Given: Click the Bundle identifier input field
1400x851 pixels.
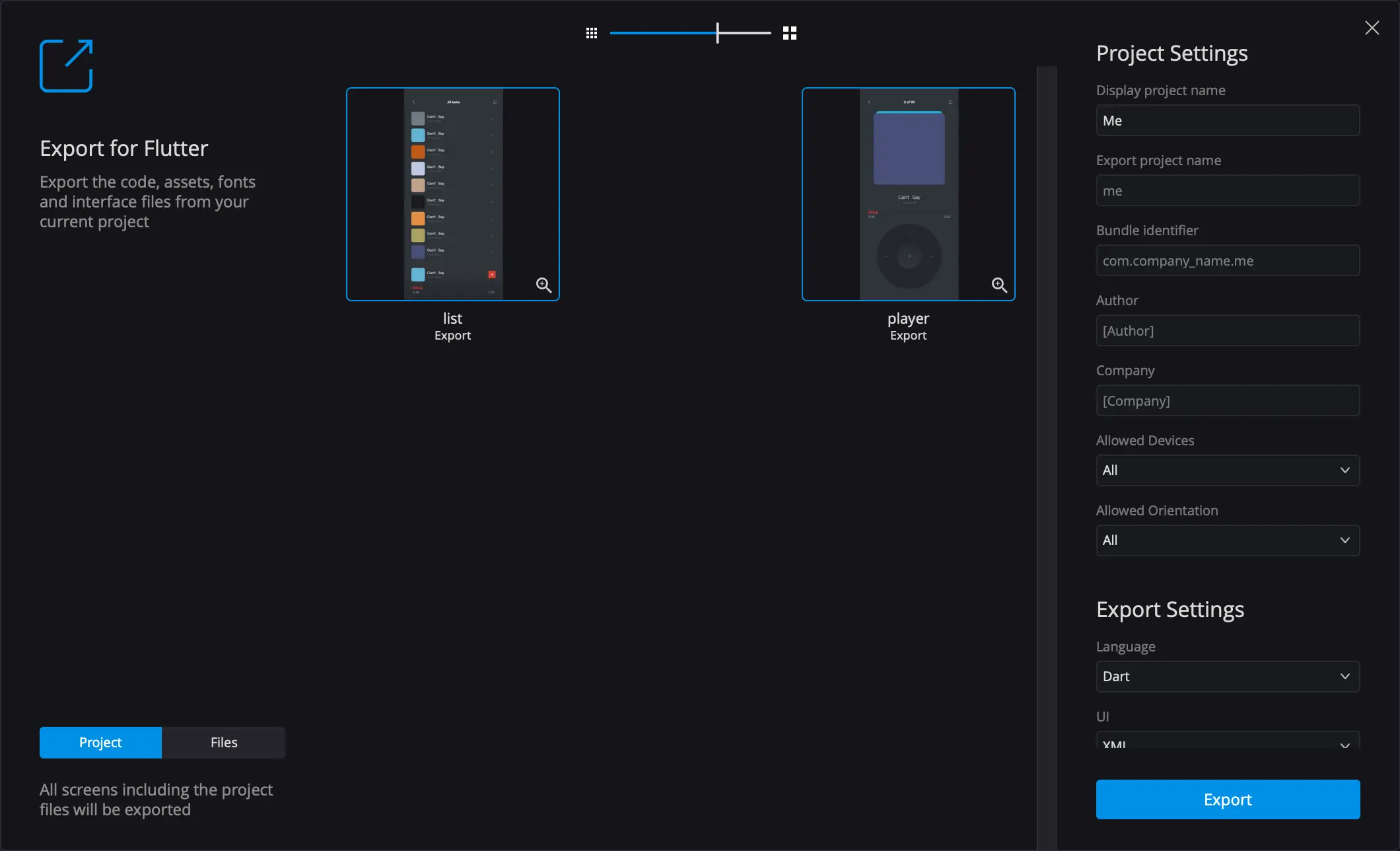Looking at the screenshot, I should pos(1227,261).
